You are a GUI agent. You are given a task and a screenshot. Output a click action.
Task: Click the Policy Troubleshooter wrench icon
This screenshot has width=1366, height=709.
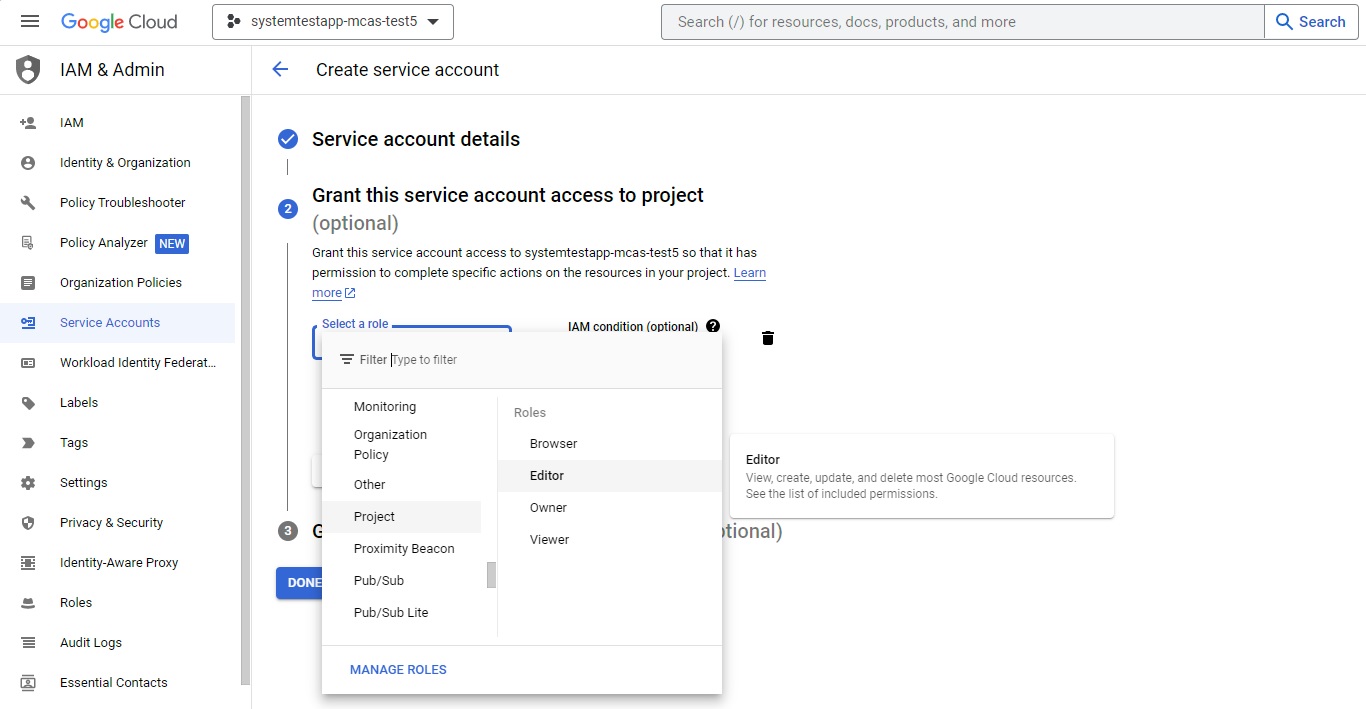click(28, 203)
